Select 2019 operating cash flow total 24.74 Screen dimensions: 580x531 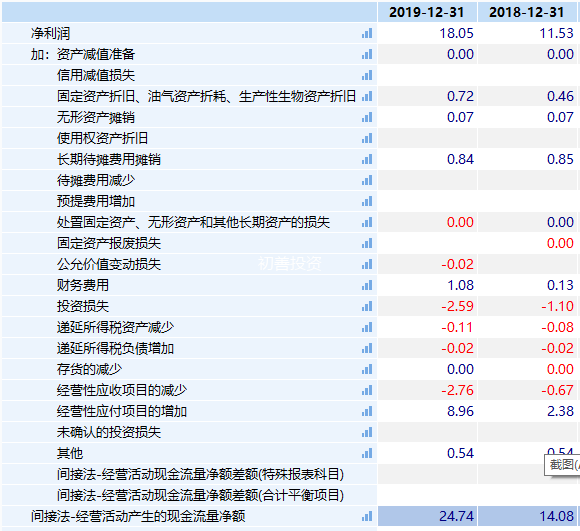[x=456, y=516]
